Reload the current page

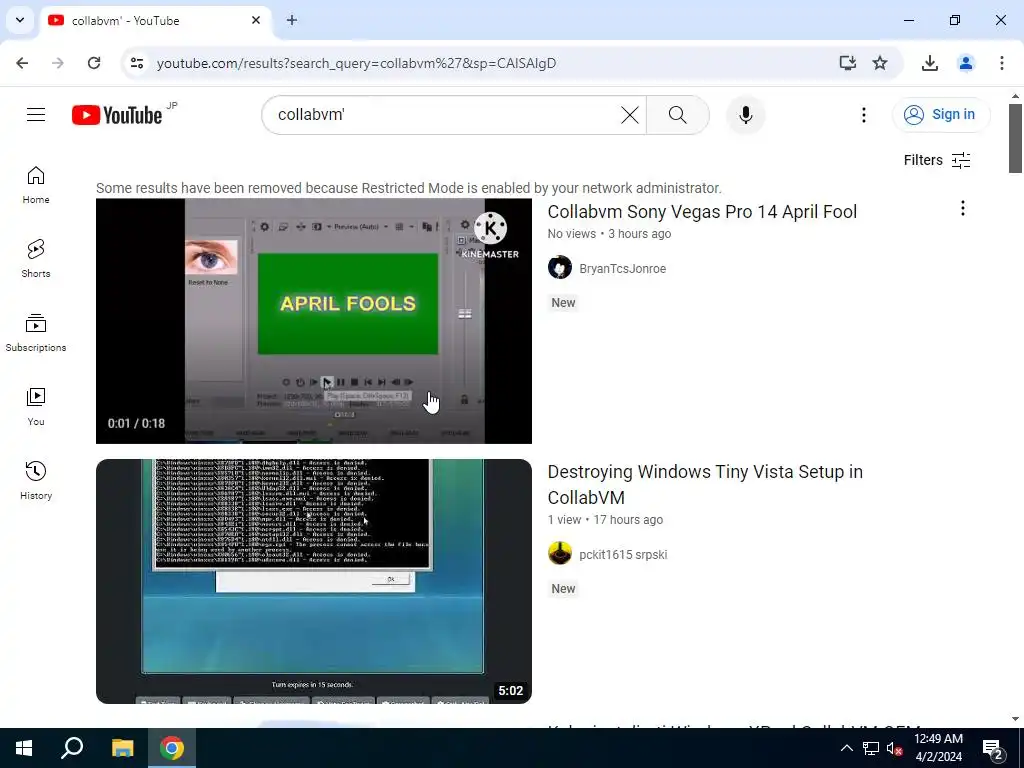click(94, 63)
